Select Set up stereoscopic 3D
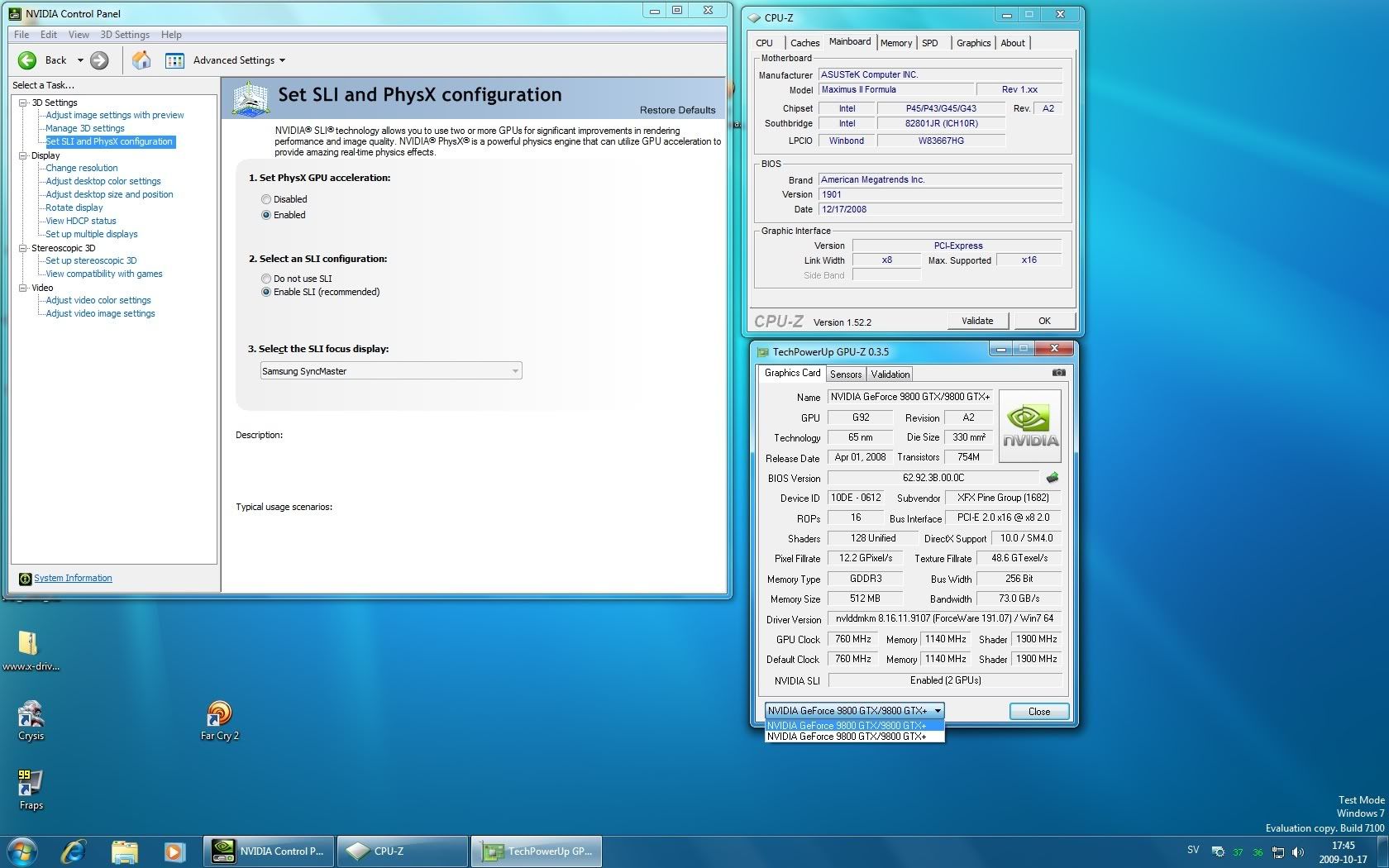The image size is (1389, 868). click(x=91, y=260)
